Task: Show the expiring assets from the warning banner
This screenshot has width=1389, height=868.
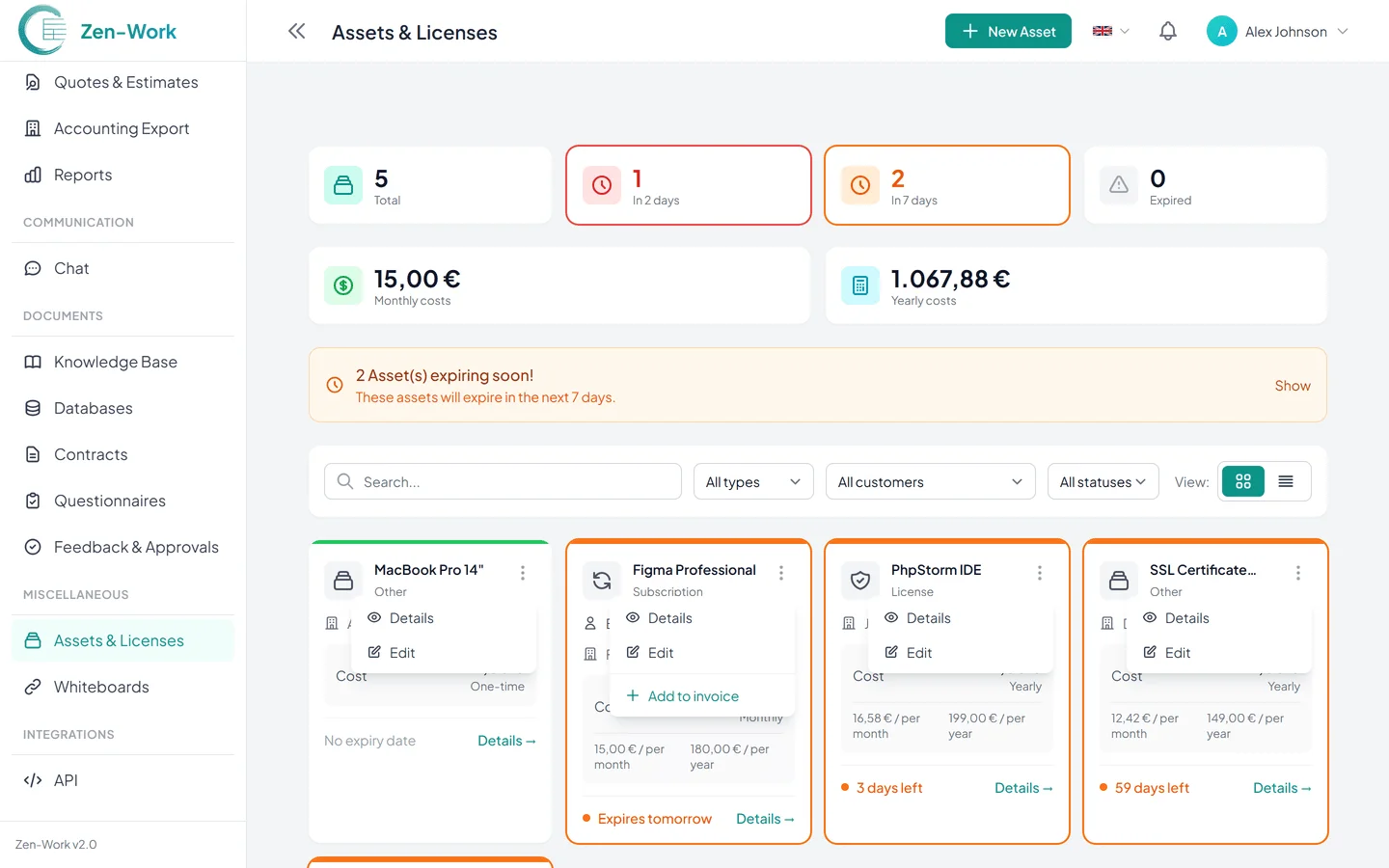Action: 1293,385
